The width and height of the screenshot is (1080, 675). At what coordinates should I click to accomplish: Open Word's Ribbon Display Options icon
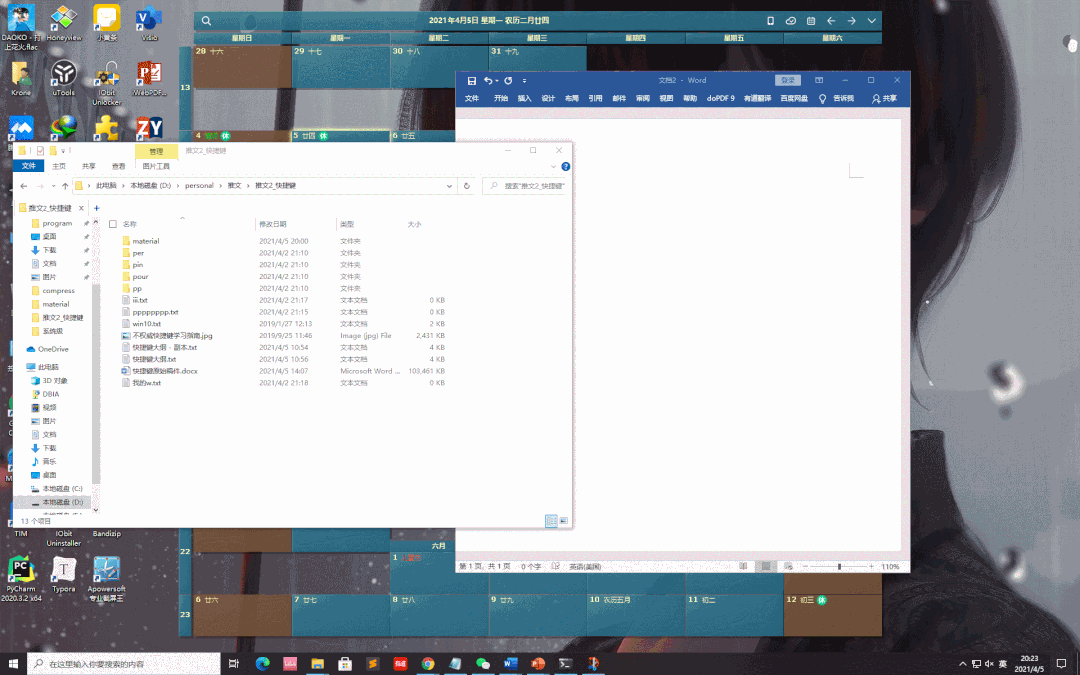(819, 81)
